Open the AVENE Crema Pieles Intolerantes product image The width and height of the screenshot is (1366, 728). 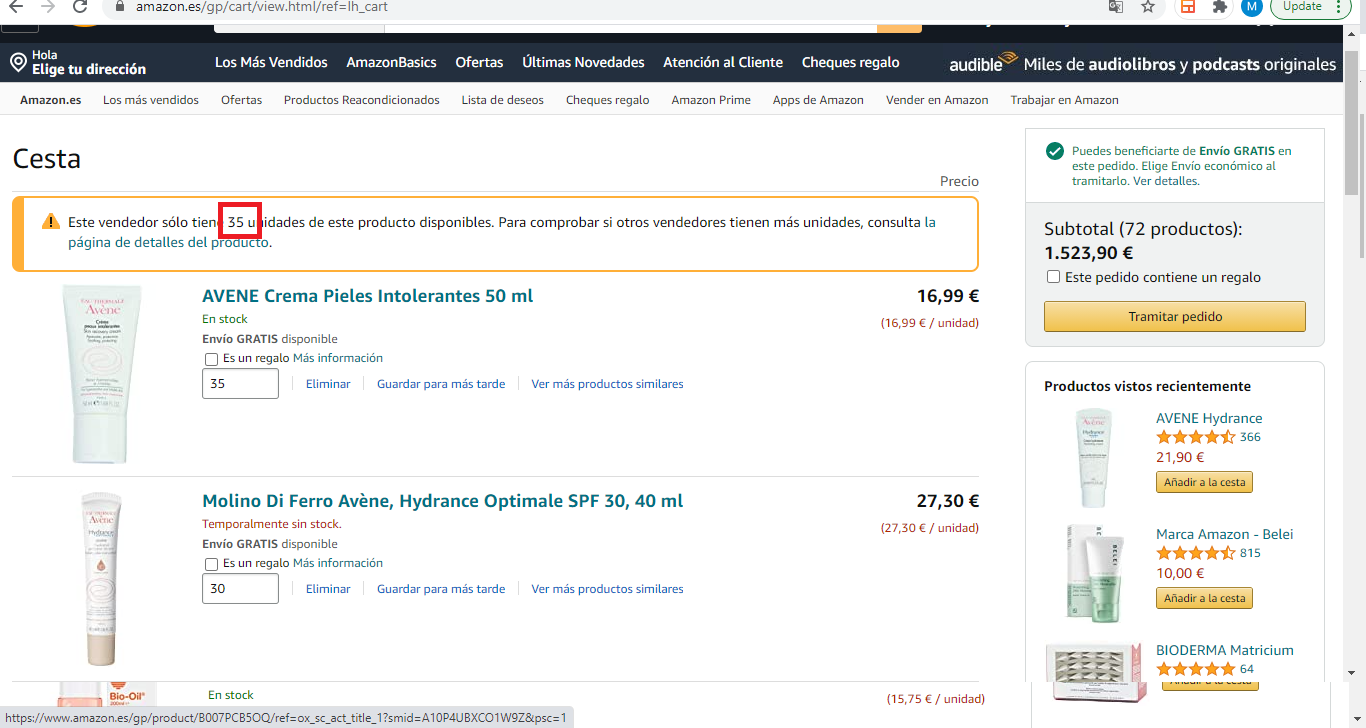[101, 374]
